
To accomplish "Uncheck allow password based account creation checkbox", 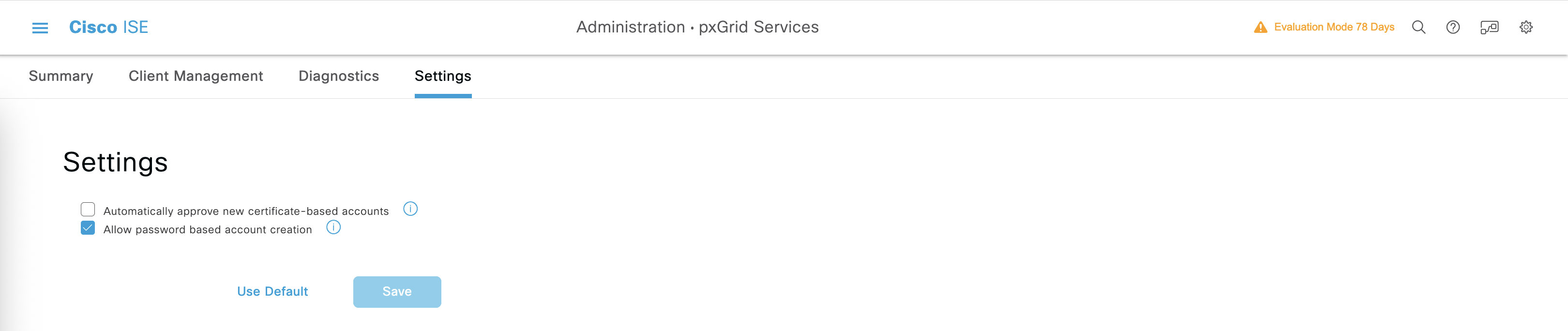I will [88, 228].
